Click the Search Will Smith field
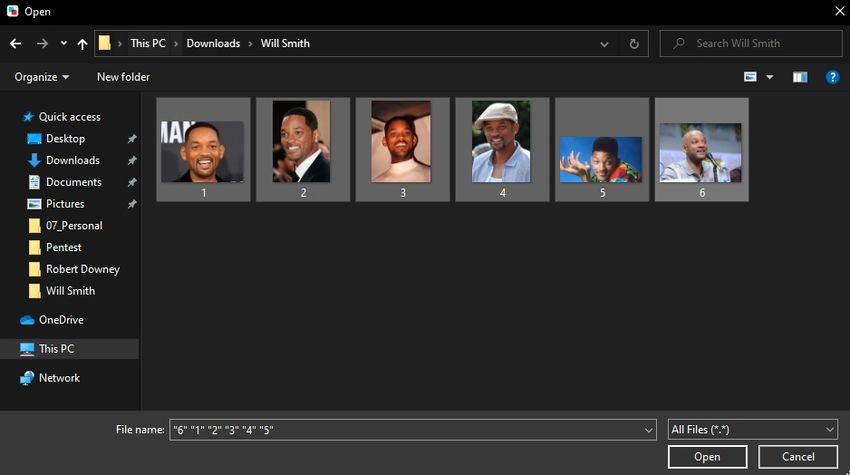This screenshot has width=850, height=475. 751,43
